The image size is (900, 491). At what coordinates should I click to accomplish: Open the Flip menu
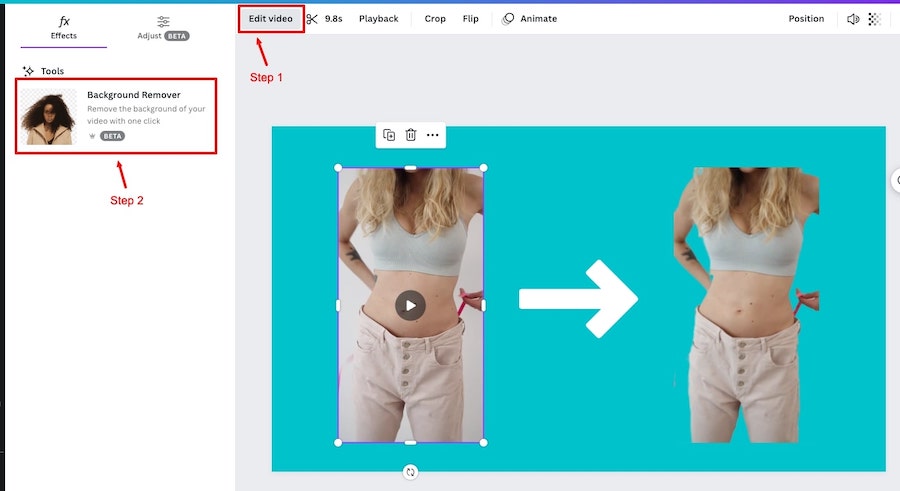471,19
